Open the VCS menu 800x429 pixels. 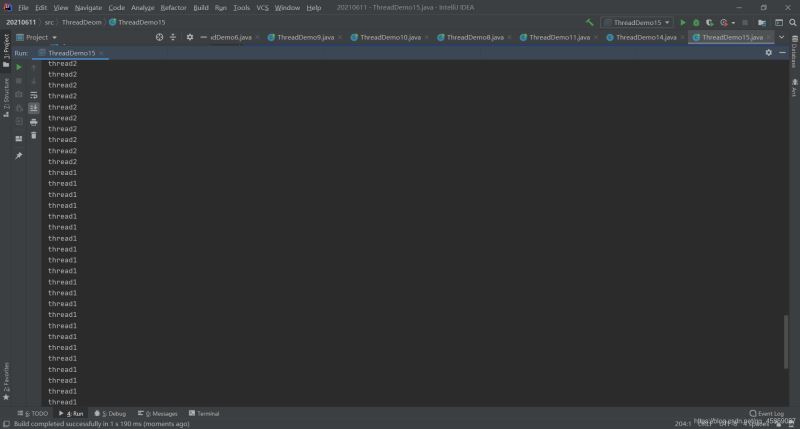point(262,8)
